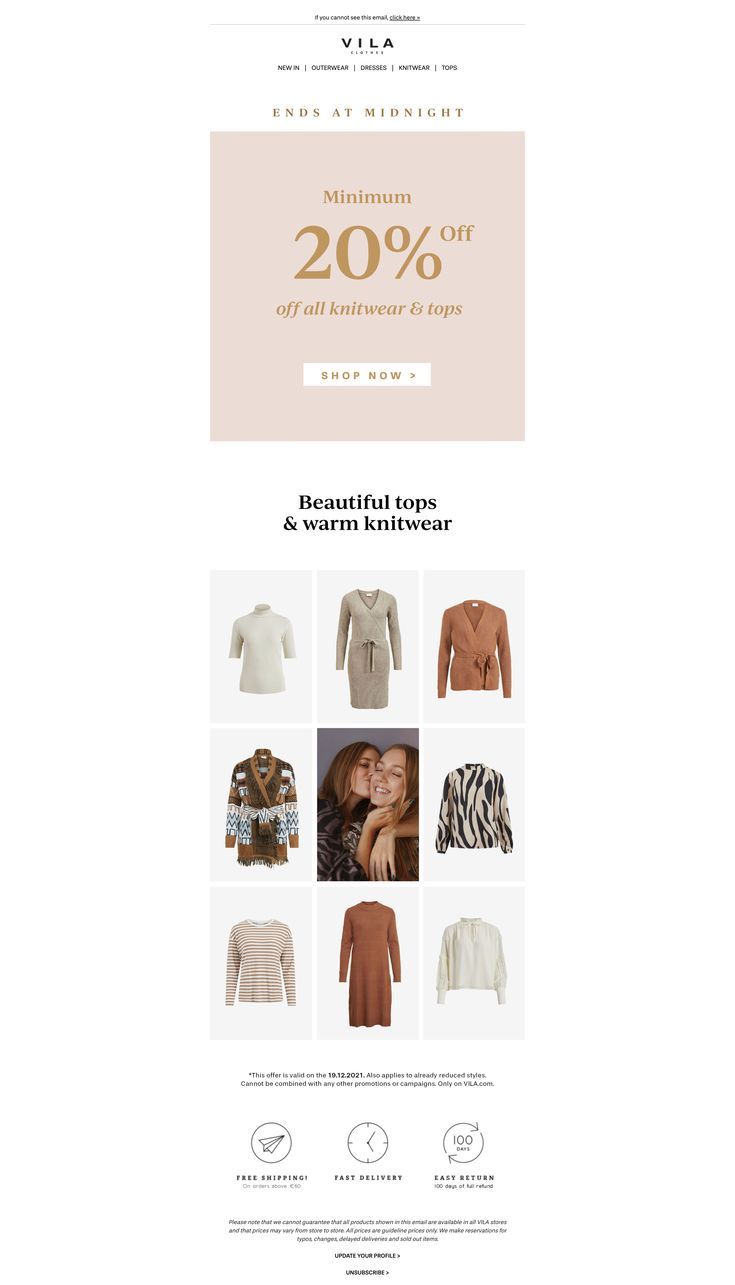Go to the DRESSES category

(373, 68)
